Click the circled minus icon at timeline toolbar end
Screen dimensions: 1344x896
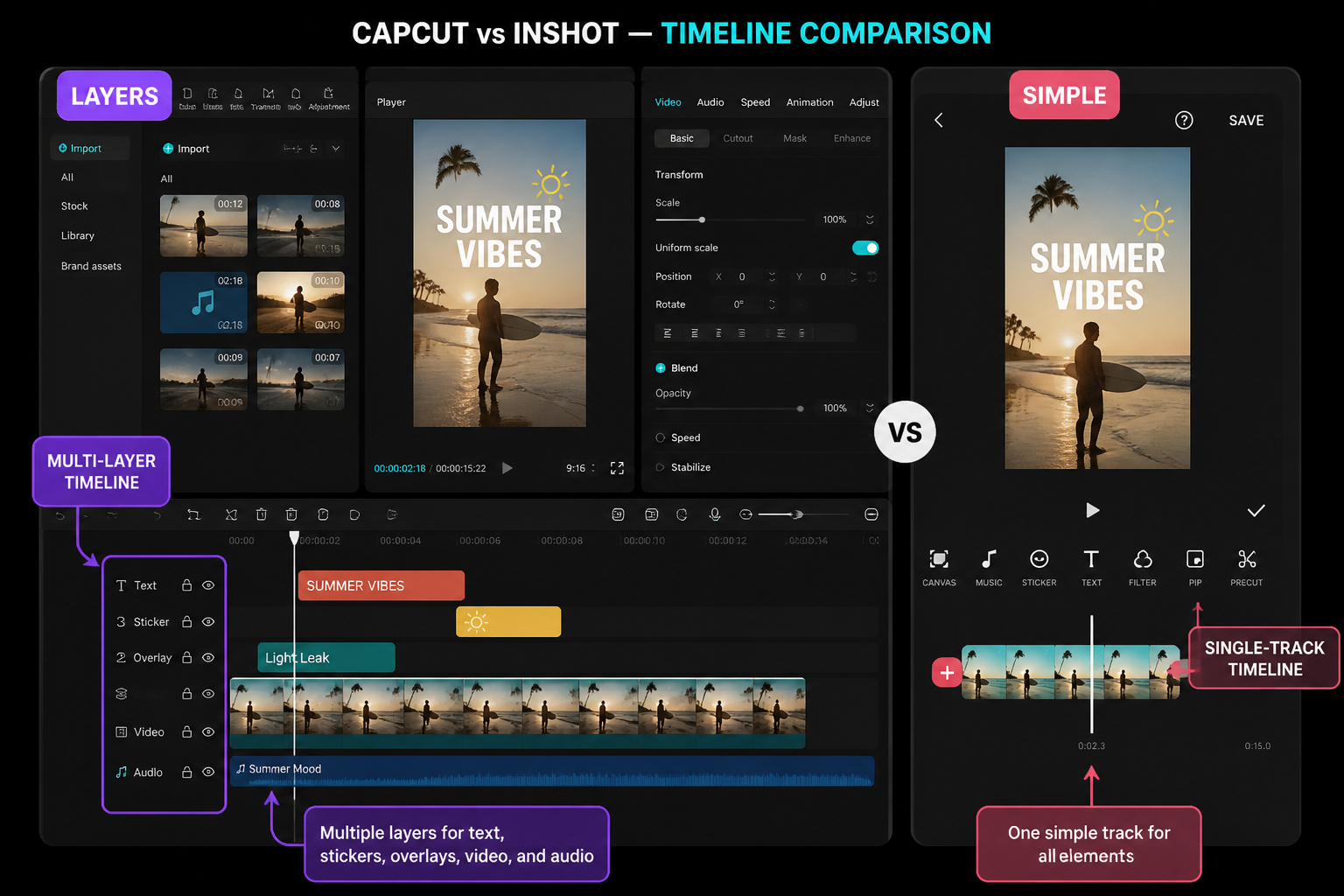click(x=871, y=514)
